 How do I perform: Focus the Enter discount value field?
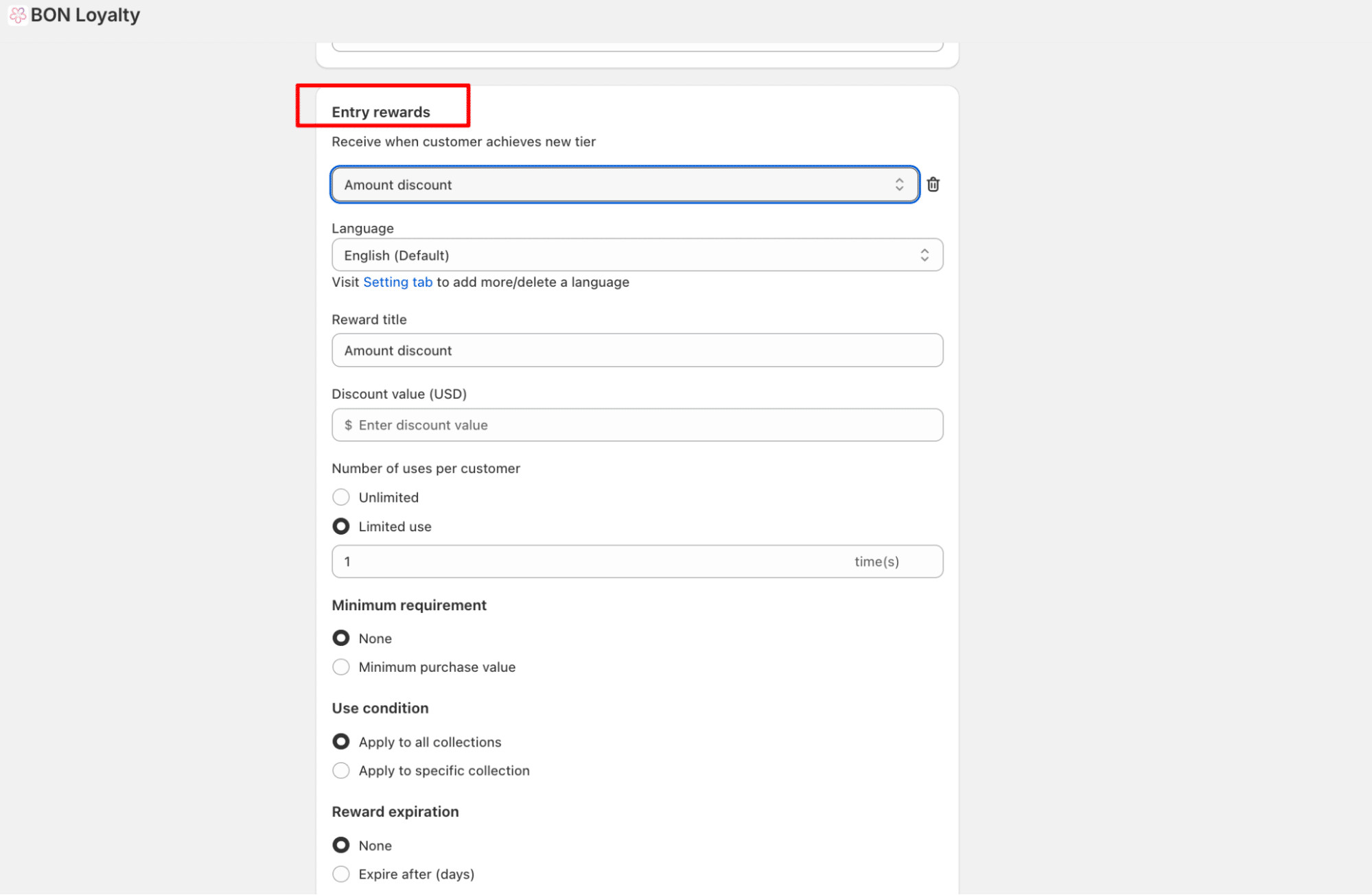point(645,425)
